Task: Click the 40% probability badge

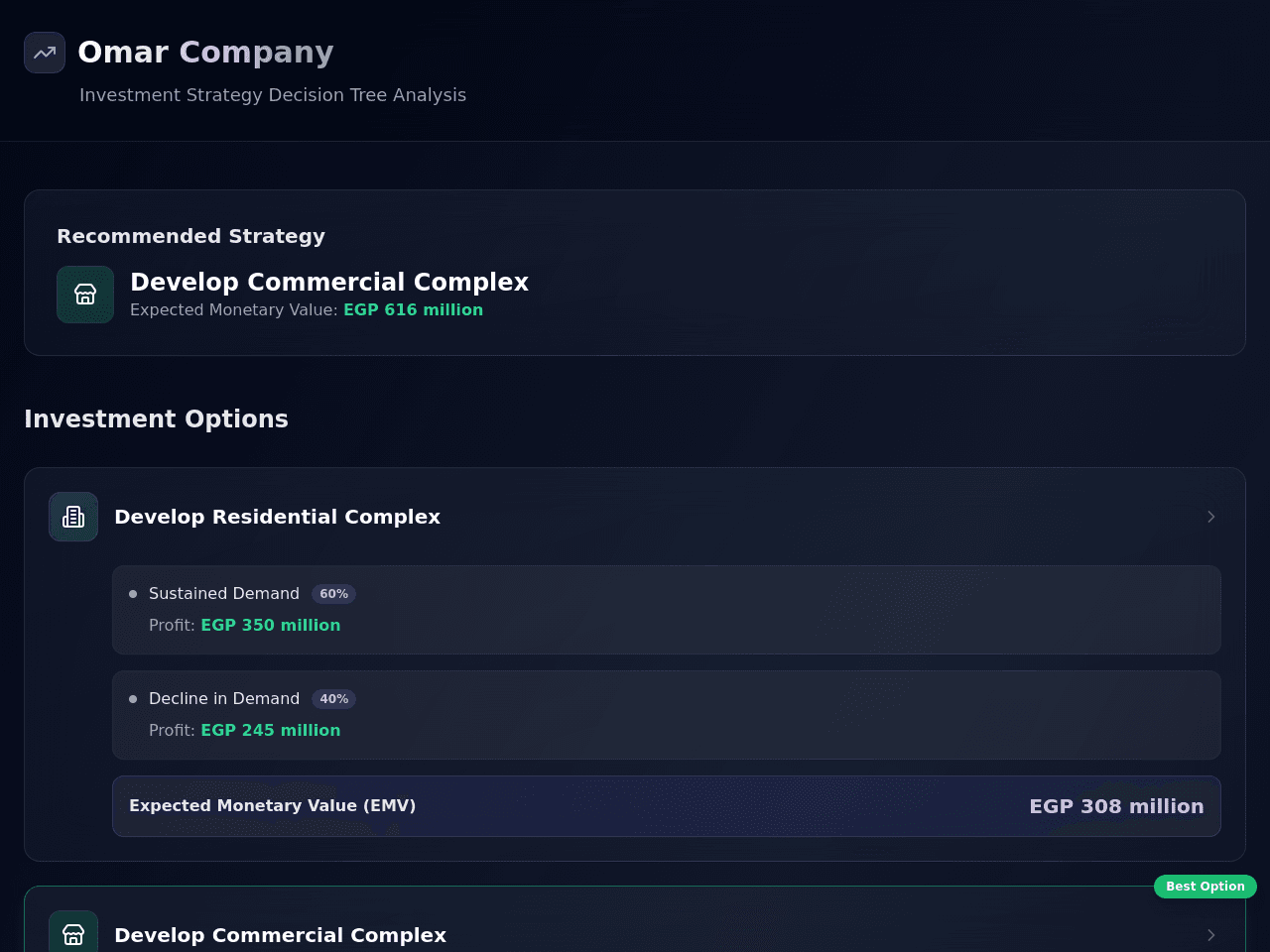Action: click(333, 699)
